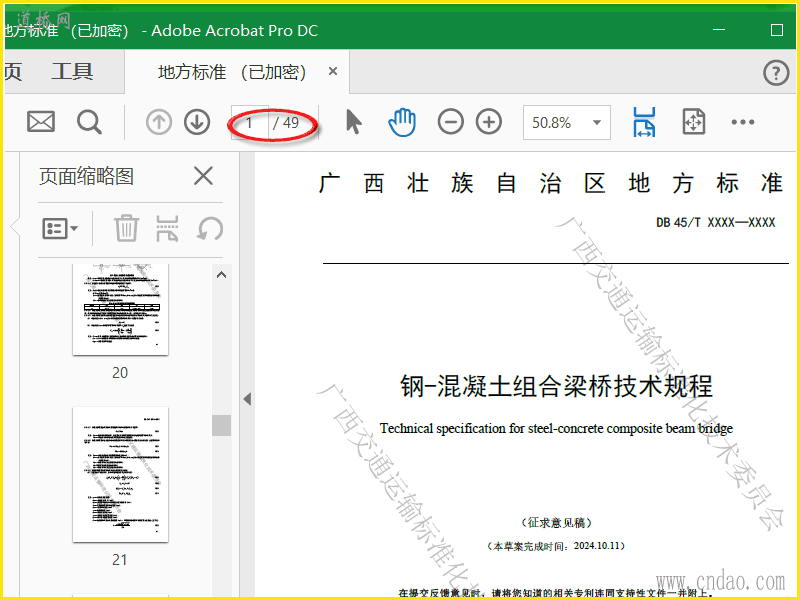Click the thumbnail scrollbar up arrow
Screen dimensions: 800x600
point(221,275)
